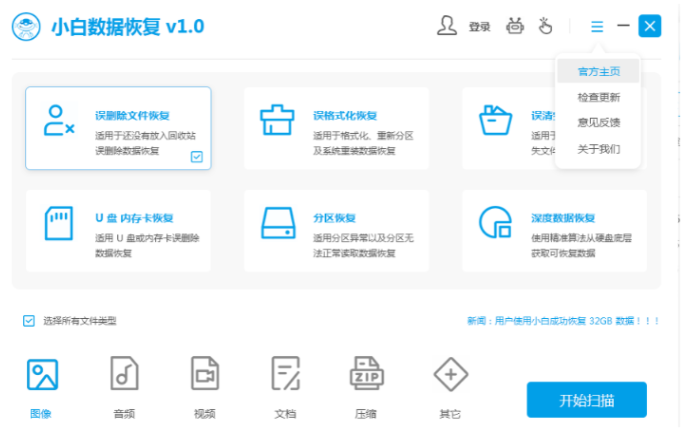
Task: Open the news link about 32GB recovery
Action: 563,321
